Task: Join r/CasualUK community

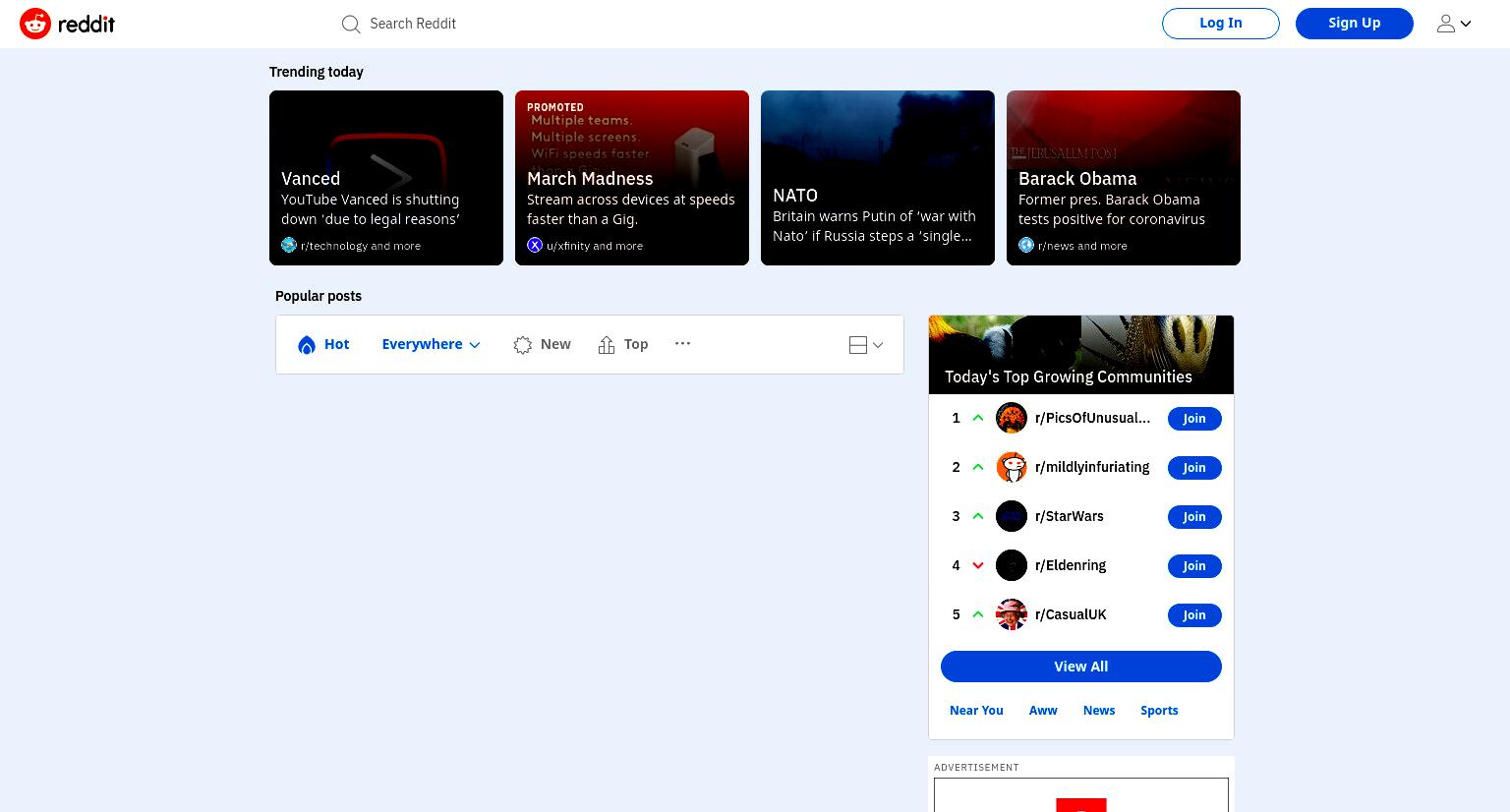Action: pos(1194,615)
